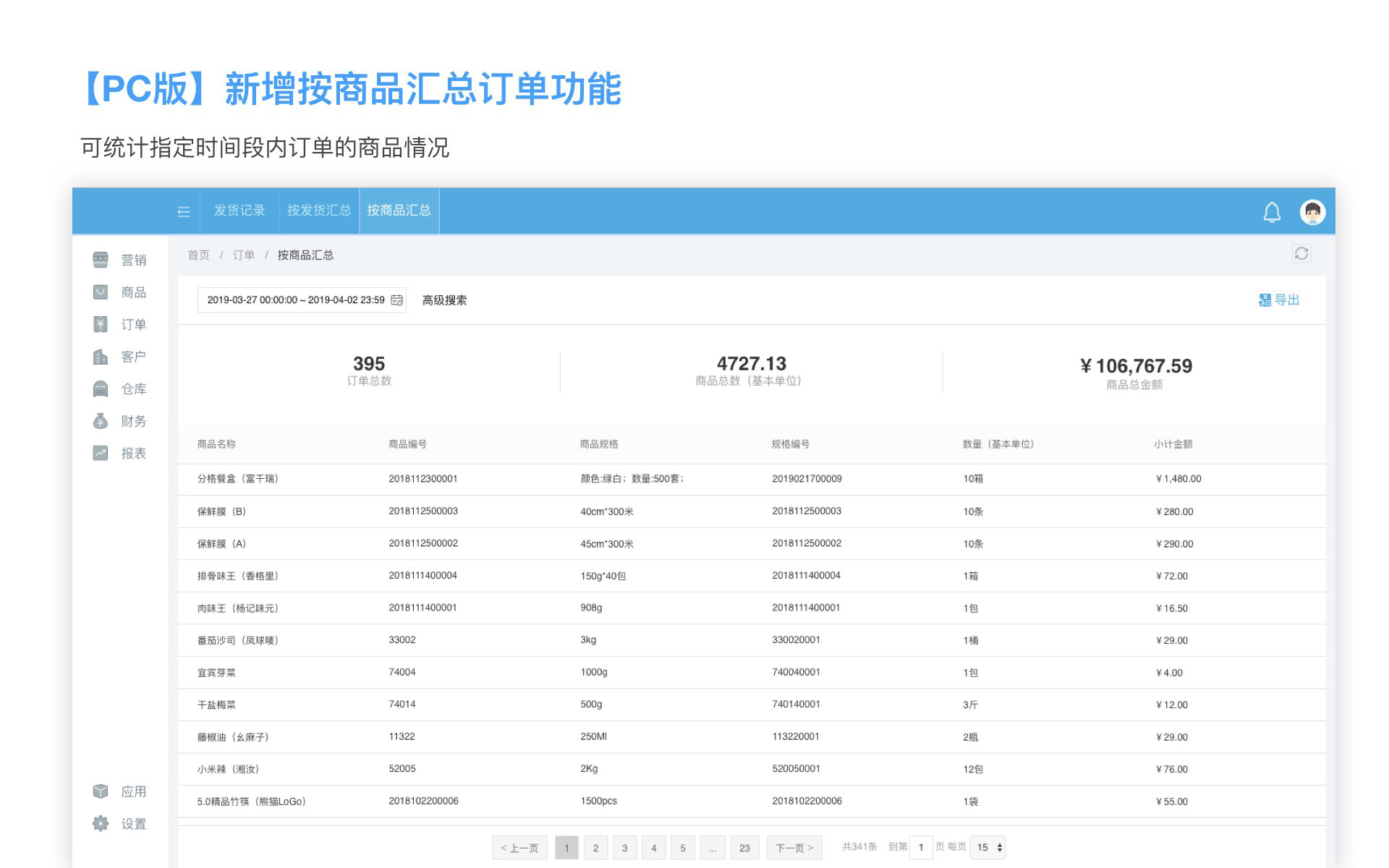Toggle the sidebar collapse hamburger icon

184,211
